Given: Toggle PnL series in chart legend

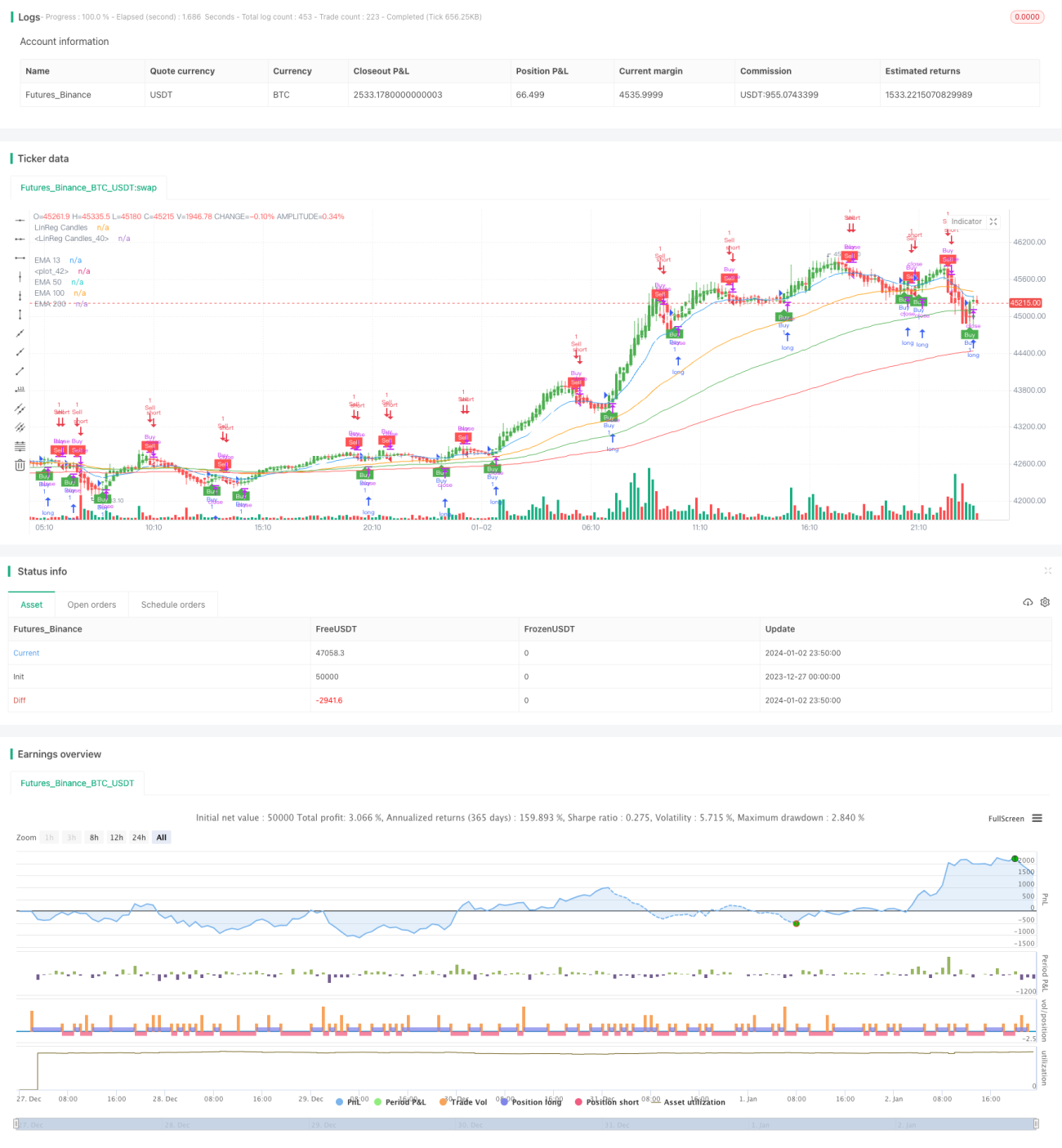Looking at the screenshot, I should (348, 1102).
